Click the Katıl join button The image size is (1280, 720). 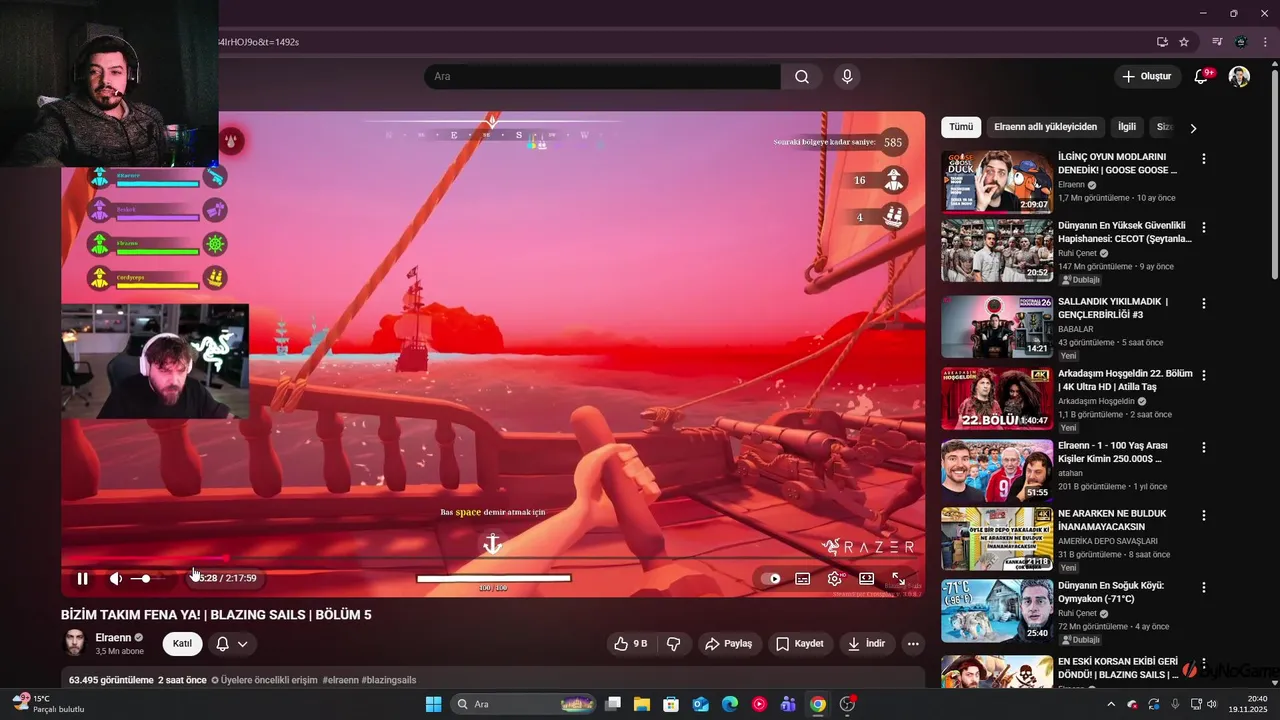(182, 644)
